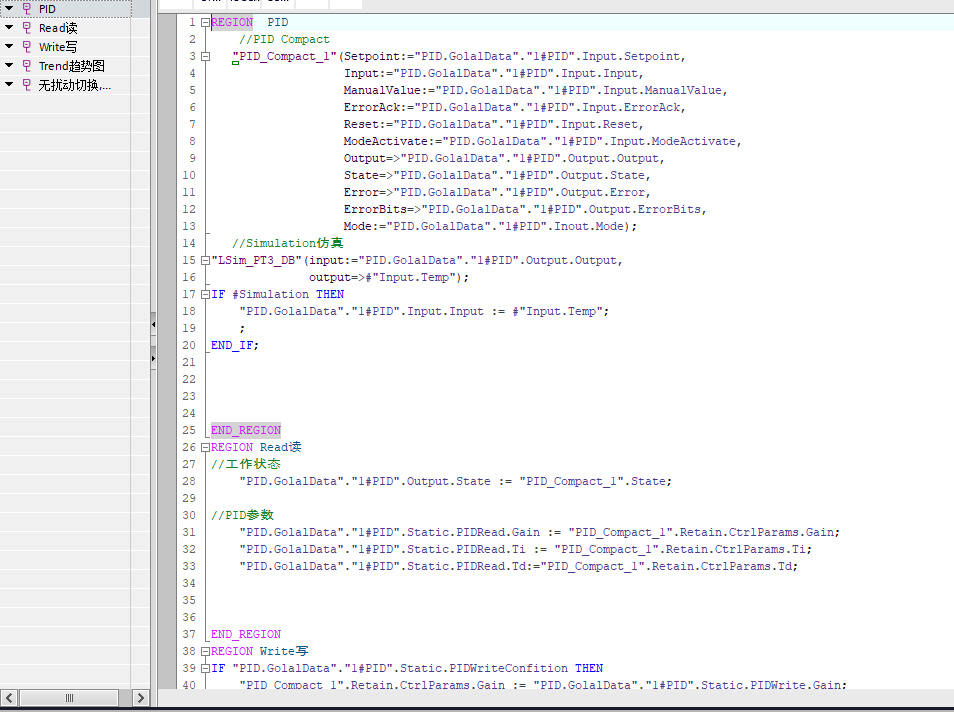Click ManualValue parameter on line 5
Screen dimensions: 954x712
381,91
